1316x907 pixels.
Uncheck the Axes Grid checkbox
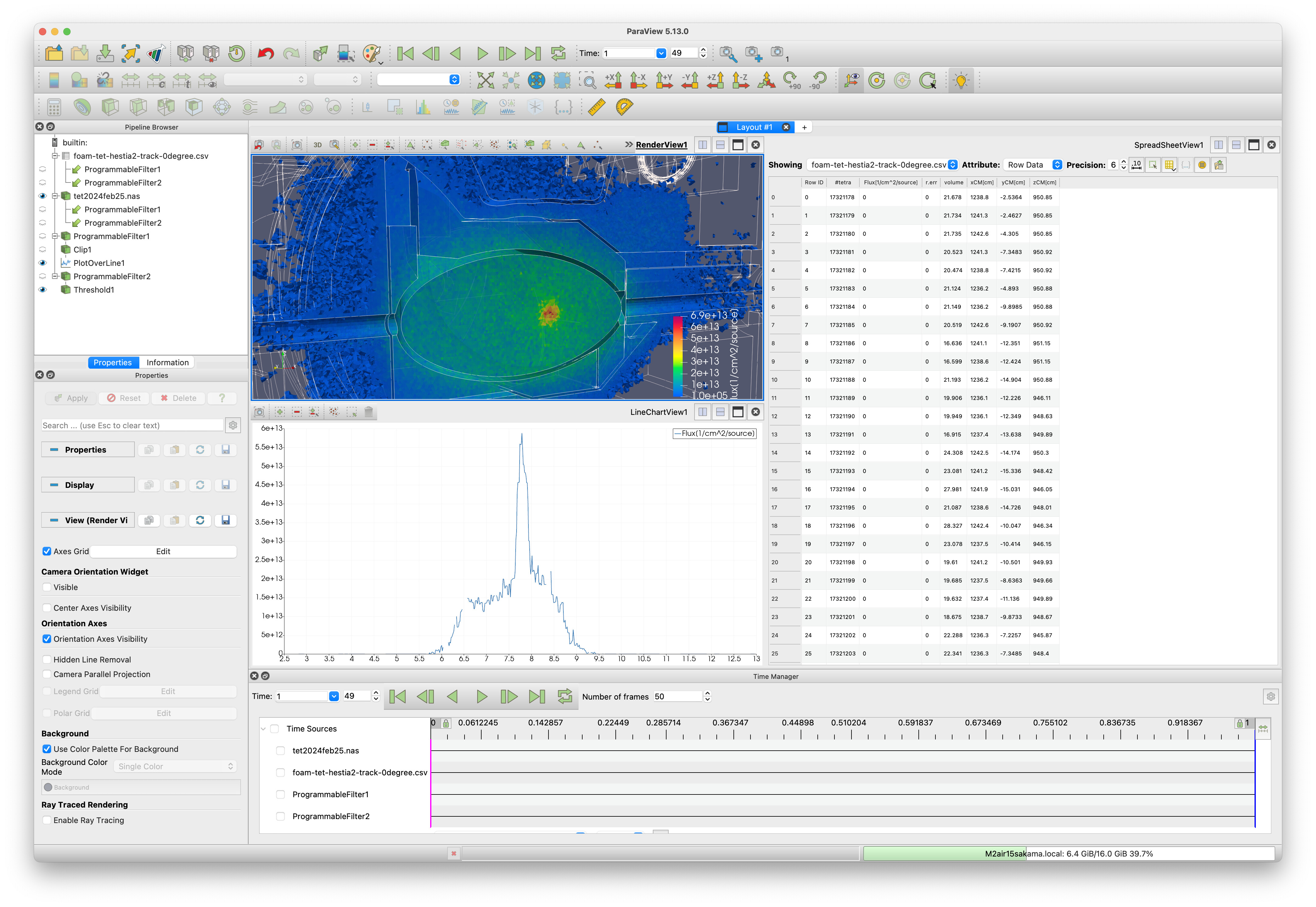coord(47,551)
